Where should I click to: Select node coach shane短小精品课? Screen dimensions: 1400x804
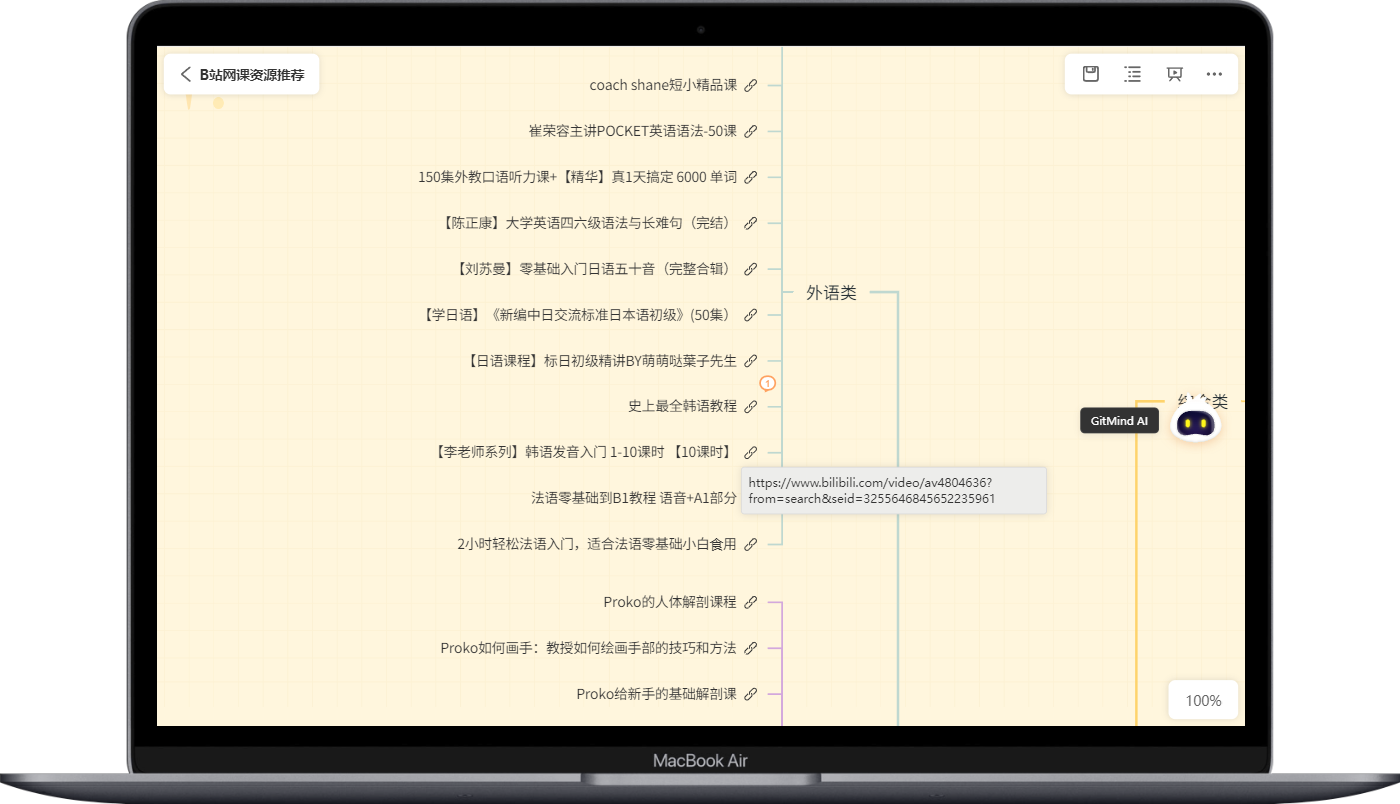[663, 85]
